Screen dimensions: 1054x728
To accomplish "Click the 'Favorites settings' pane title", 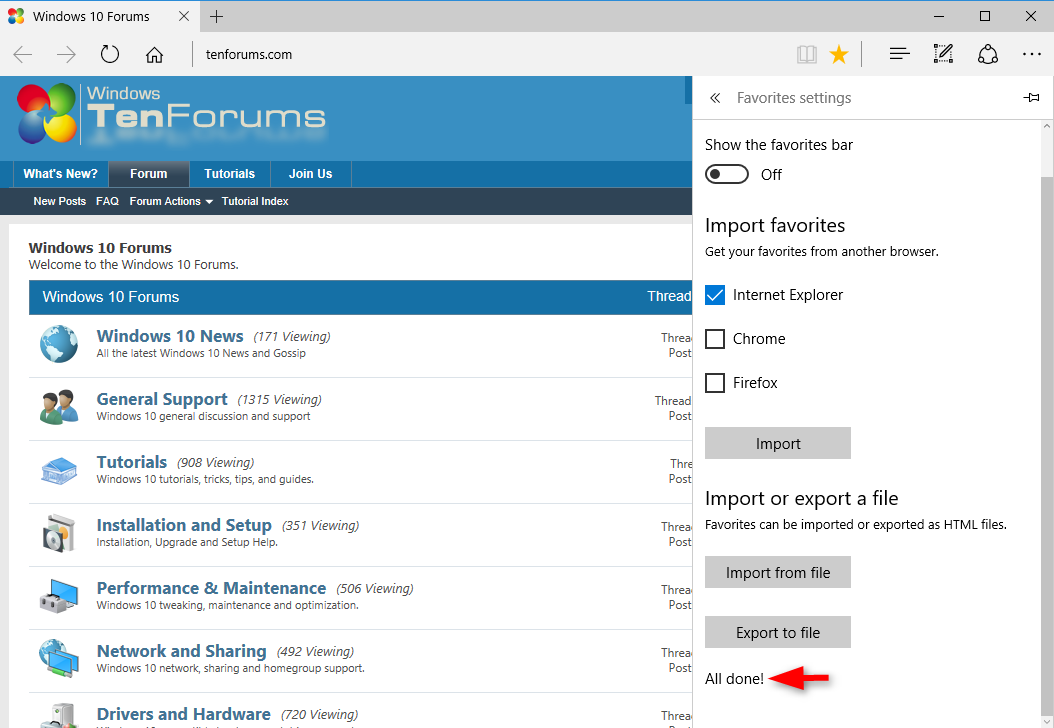I will pos(794,98).
